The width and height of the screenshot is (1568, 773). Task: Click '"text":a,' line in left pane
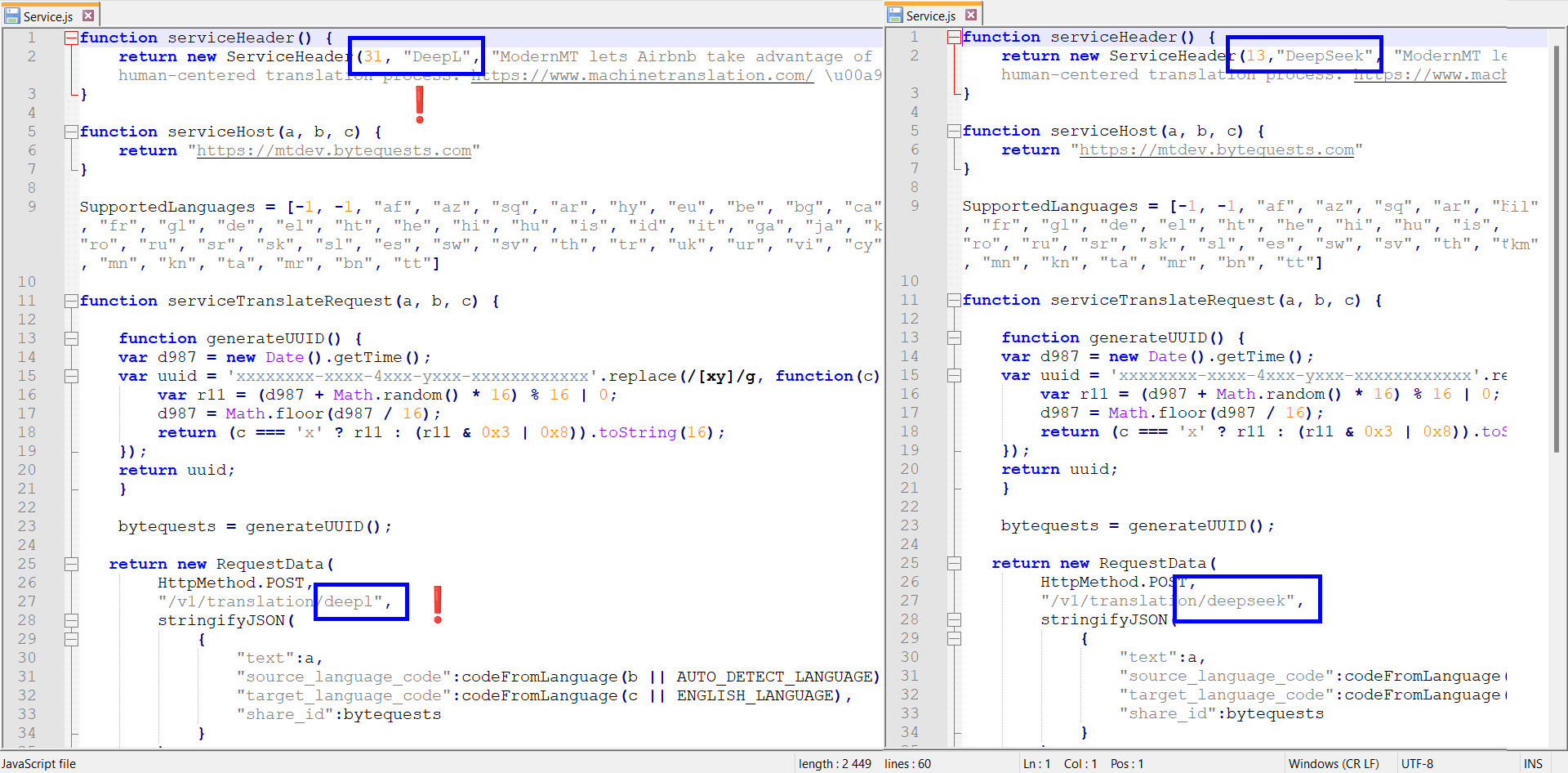279,658
